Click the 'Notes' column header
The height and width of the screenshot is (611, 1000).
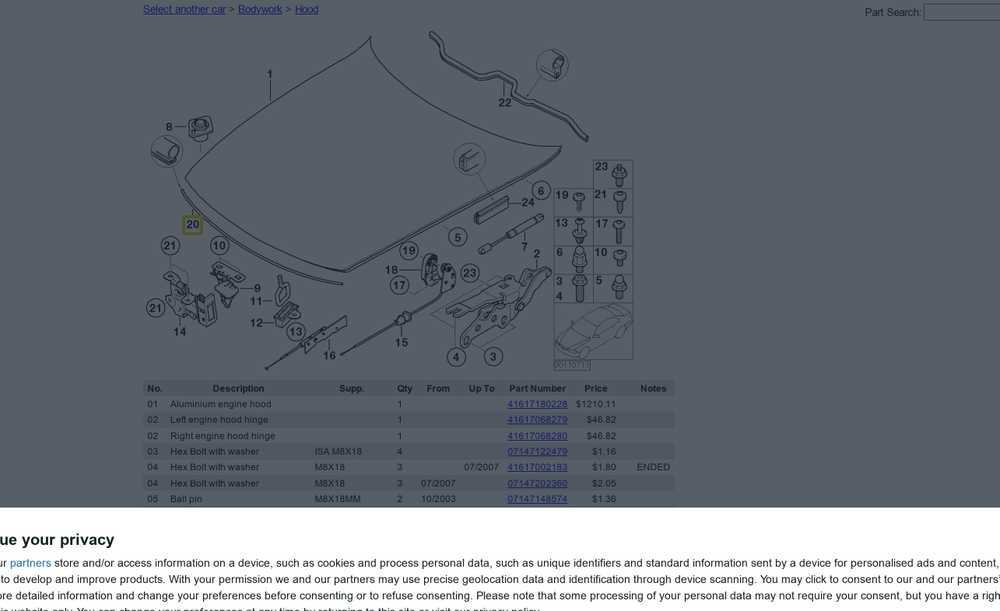point(653,388)
